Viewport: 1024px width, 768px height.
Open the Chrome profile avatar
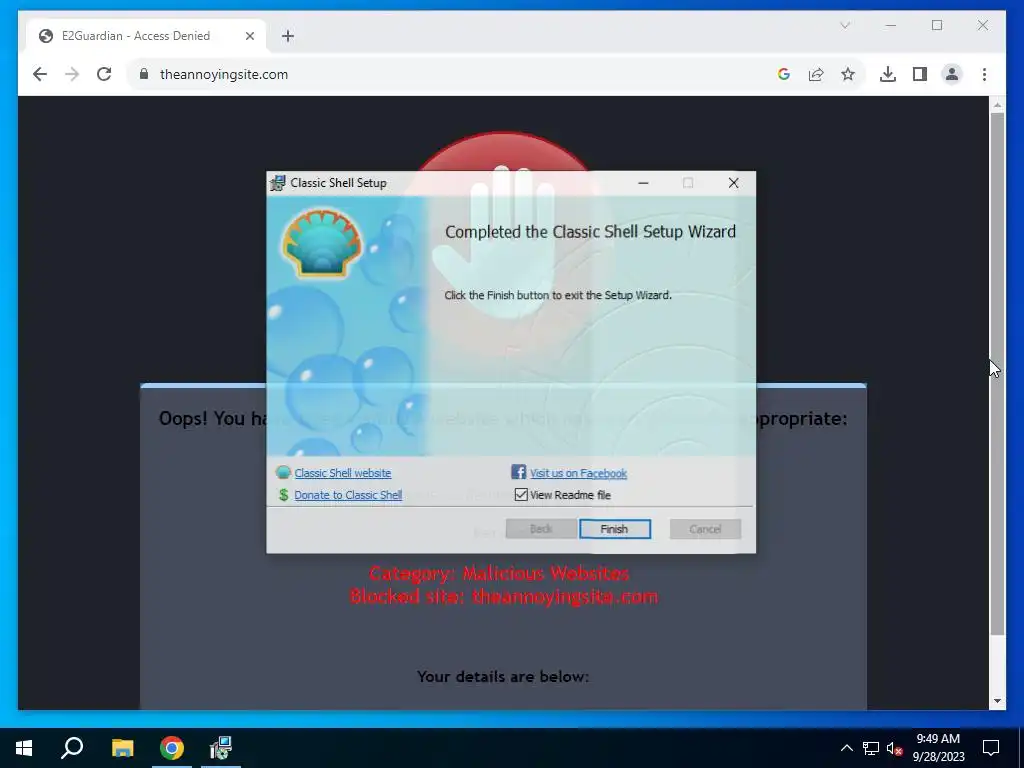(952, 74)
